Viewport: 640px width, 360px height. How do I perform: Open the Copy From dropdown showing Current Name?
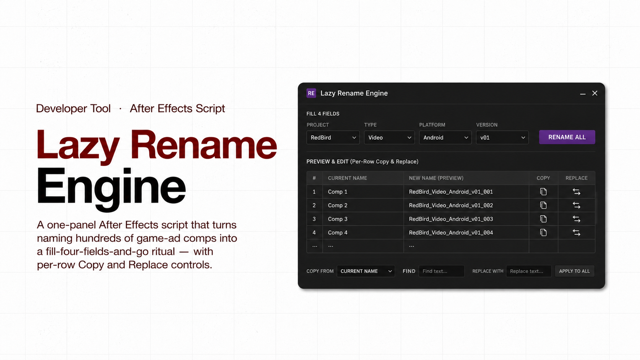[366, 271]
